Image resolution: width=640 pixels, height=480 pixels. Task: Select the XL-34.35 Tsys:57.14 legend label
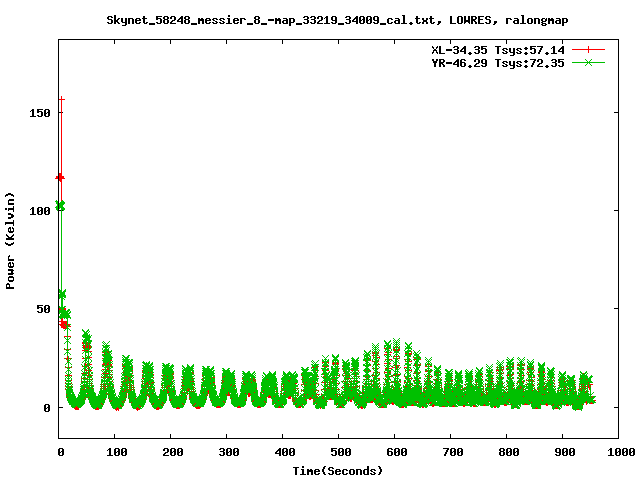coord(498,50)
